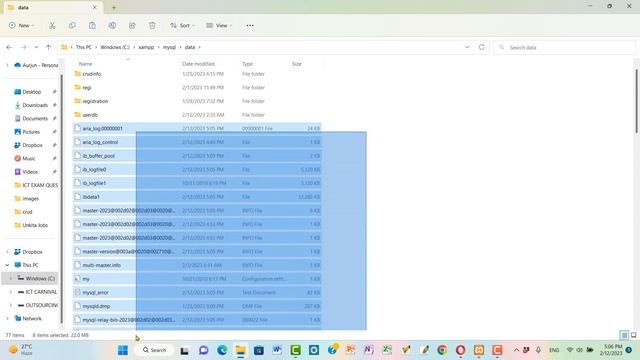Image resolution: width=640 pixels, height=360 pixels.
Task: Click mysql in the address path
Action: pyautogui.click(x=169, y=47)
